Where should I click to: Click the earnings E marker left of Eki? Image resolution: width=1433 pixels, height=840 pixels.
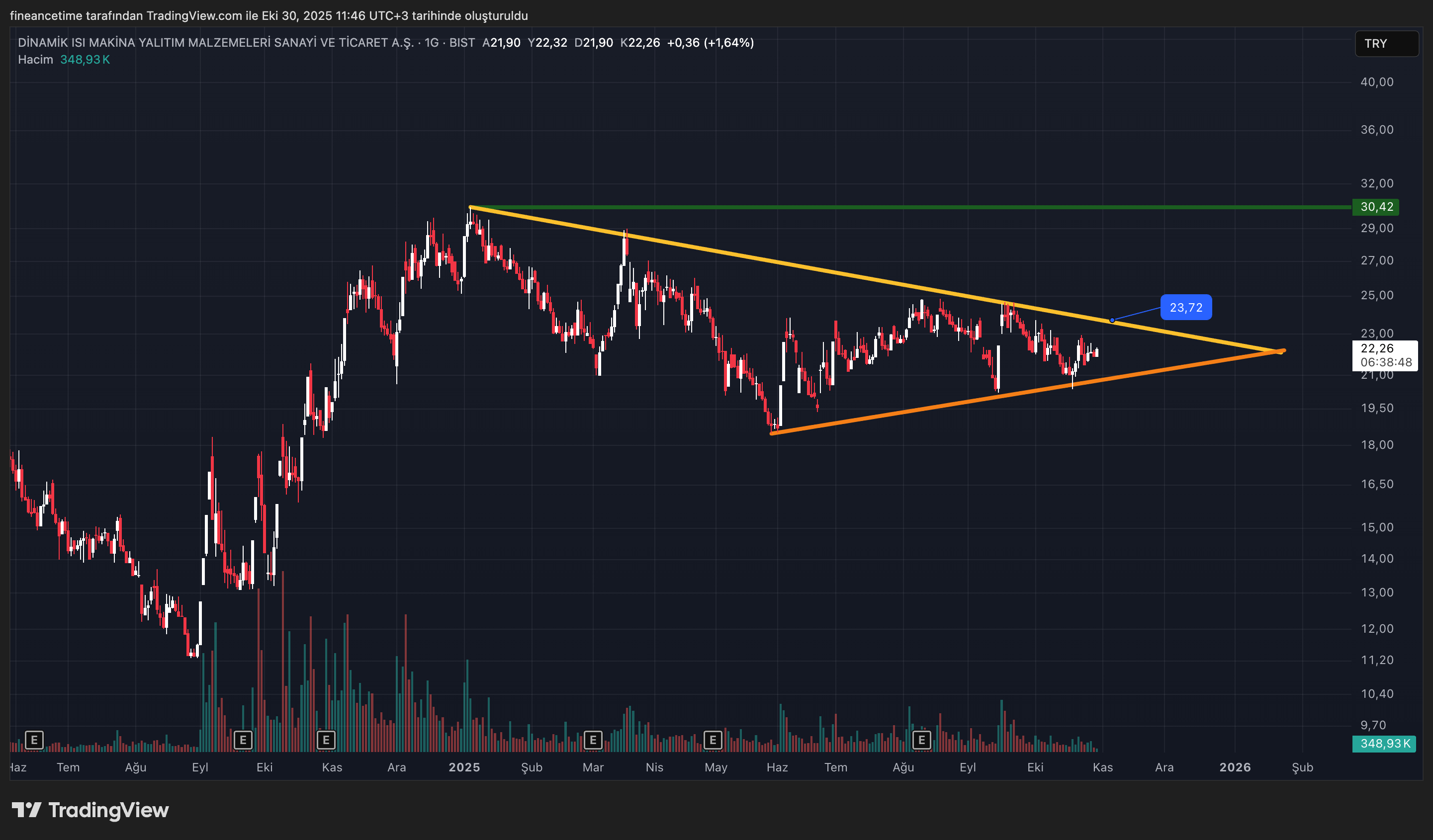(x=243, y=740)
